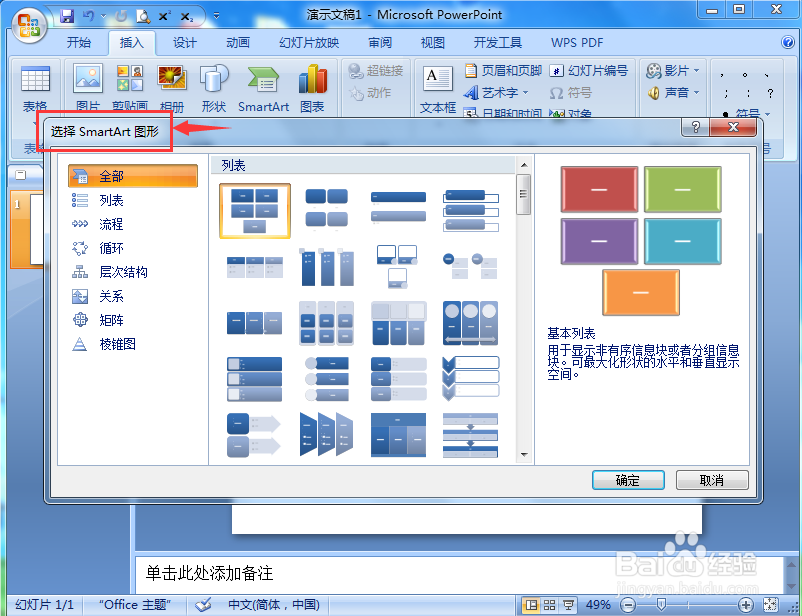Apply subscript x₂ from the quick toolbar
This screenshot has width=802, height=616.
point(187,16)
